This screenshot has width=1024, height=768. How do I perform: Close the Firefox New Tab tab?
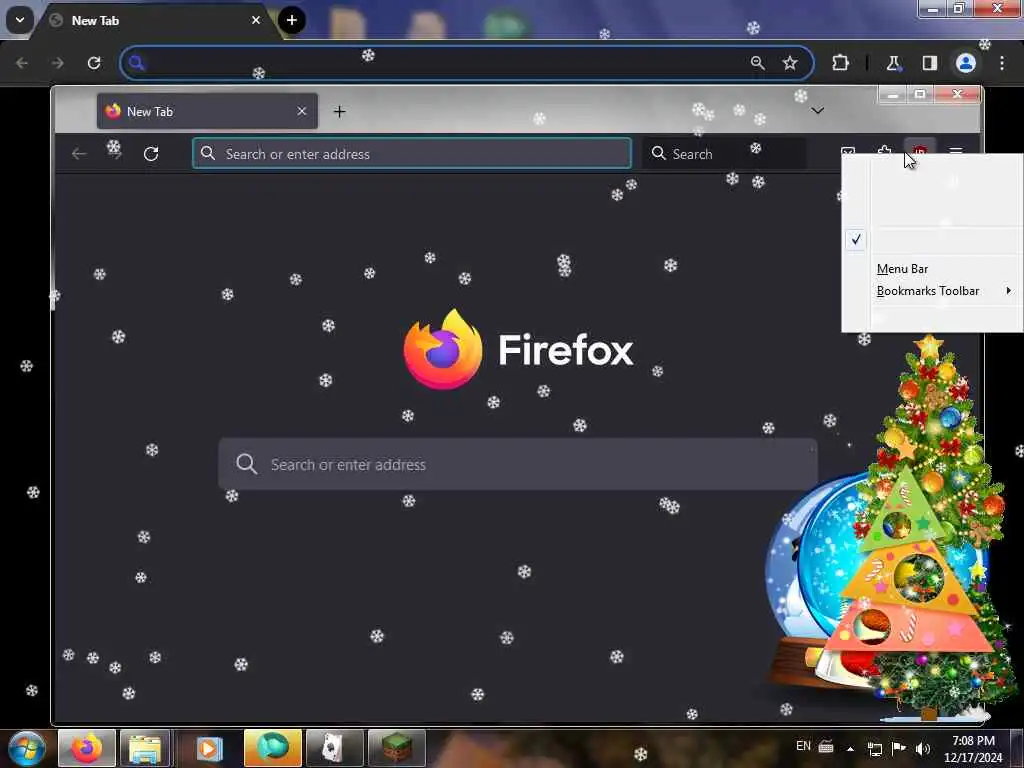pyautogui.click(x=302, y=111)
